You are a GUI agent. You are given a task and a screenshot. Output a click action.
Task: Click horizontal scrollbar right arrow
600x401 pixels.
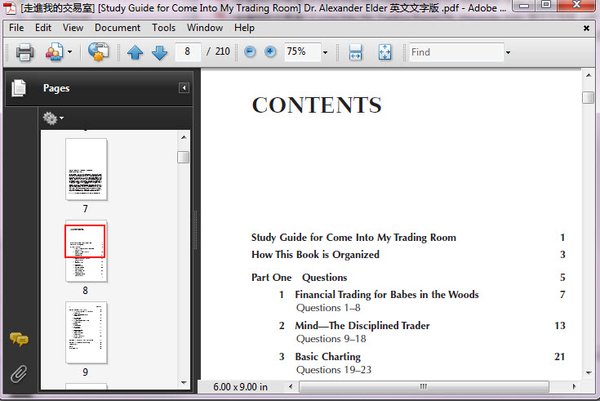pos(574,386)
